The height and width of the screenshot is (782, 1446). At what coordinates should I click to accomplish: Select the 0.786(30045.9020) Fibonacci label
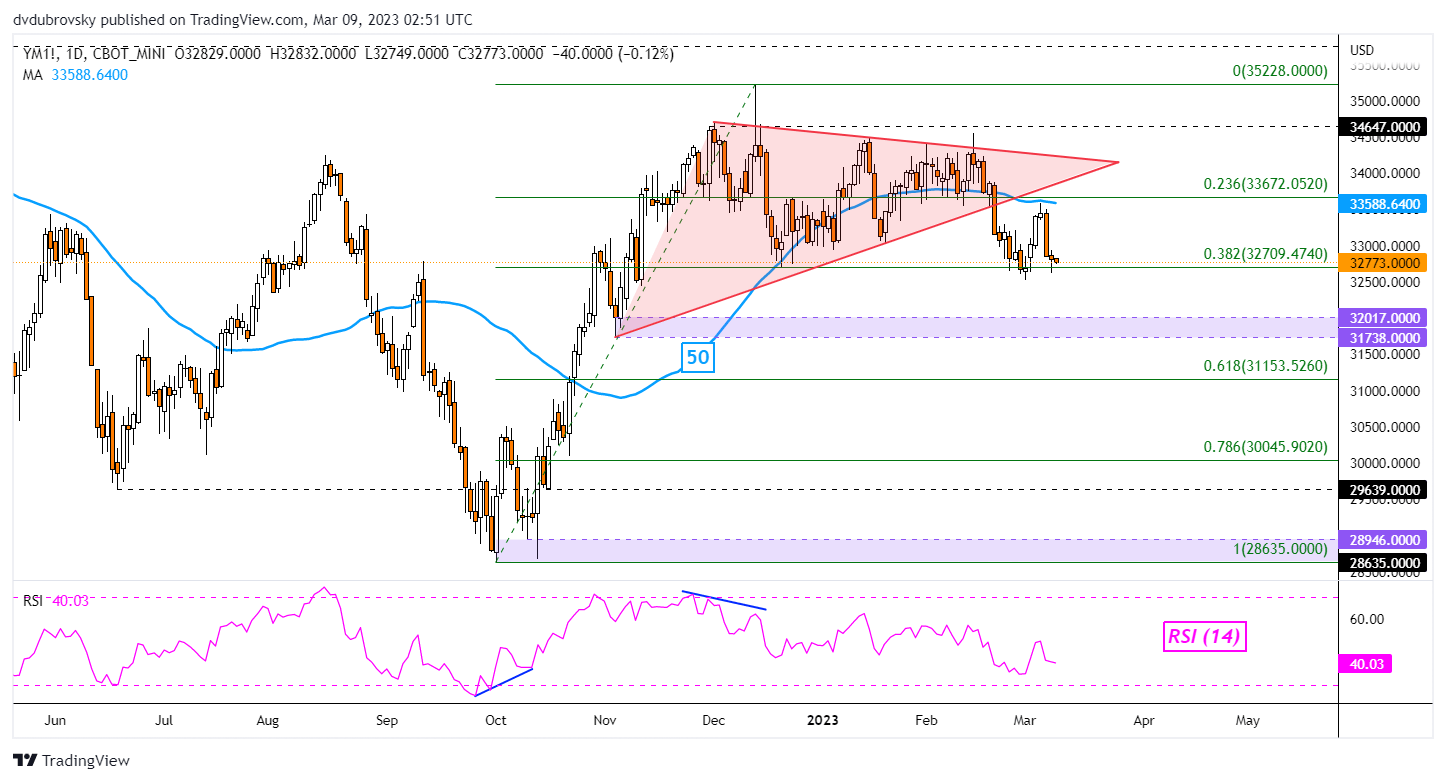1265,448
